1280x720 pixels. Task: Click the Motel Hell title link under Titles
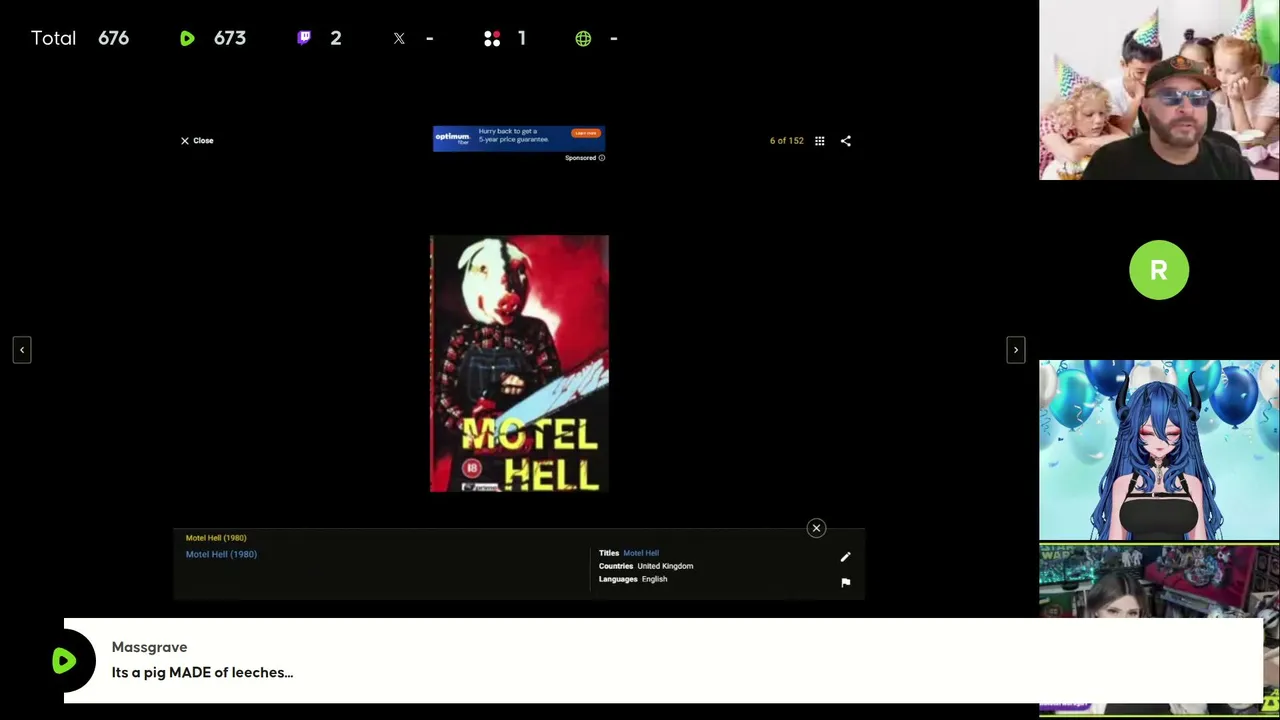641,553
